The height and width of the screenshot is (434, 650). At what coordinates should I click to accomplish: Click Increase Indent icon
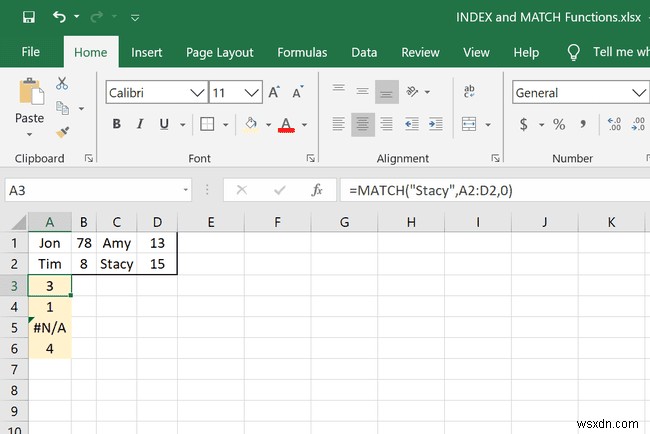pos(436,124)
